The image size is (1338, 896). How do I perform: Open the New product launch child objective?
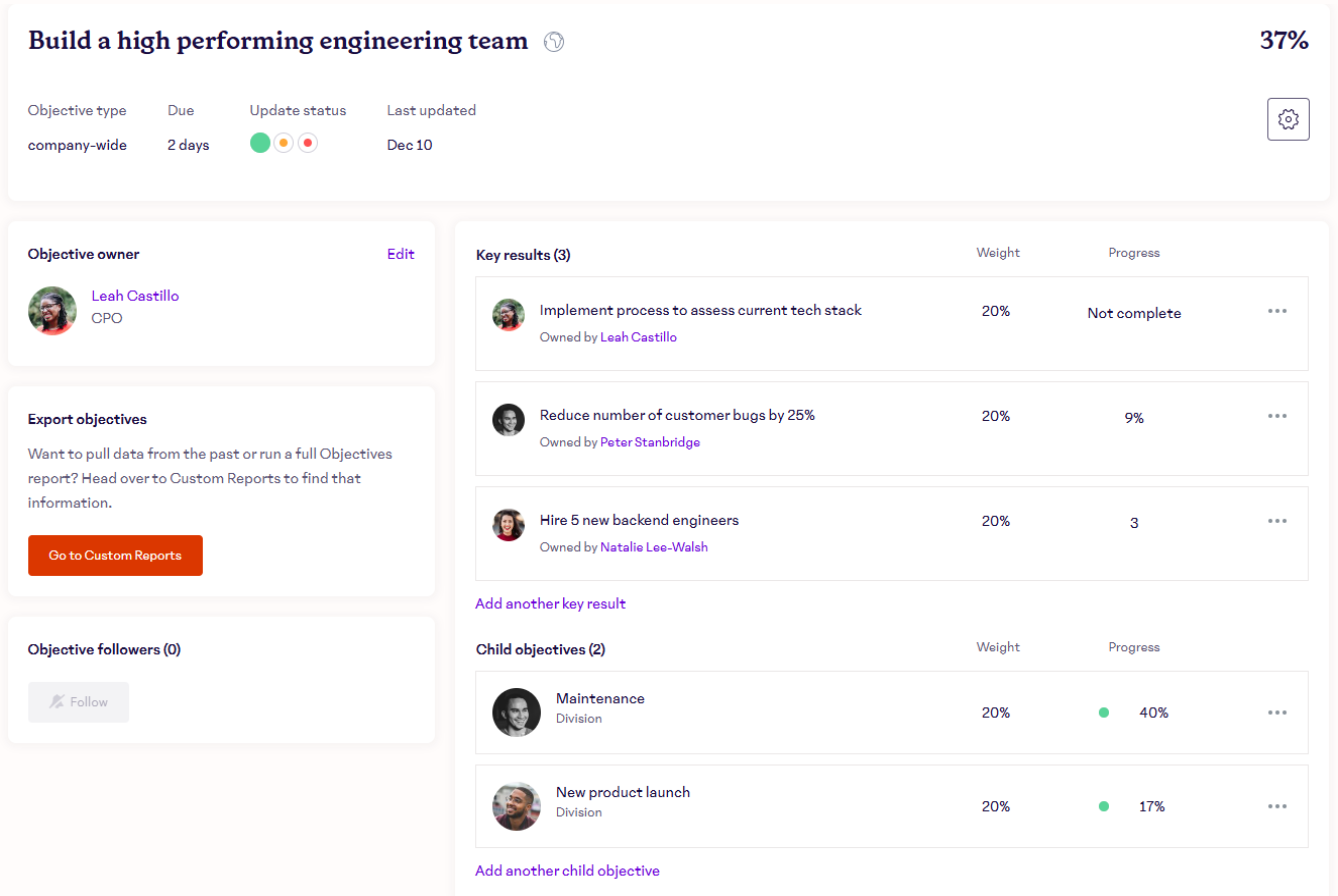(x=622, y=792)
